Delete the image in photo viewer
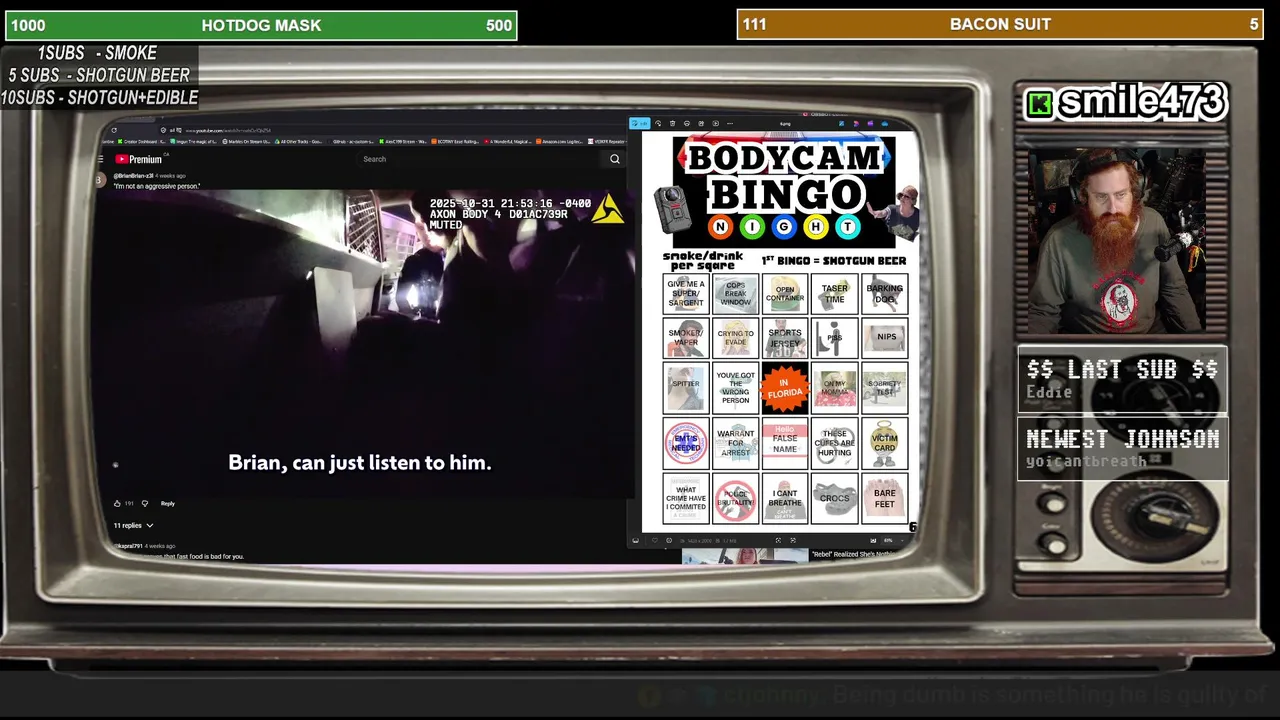The height and width of the screenshot is (720, 1280). (672, 123)
